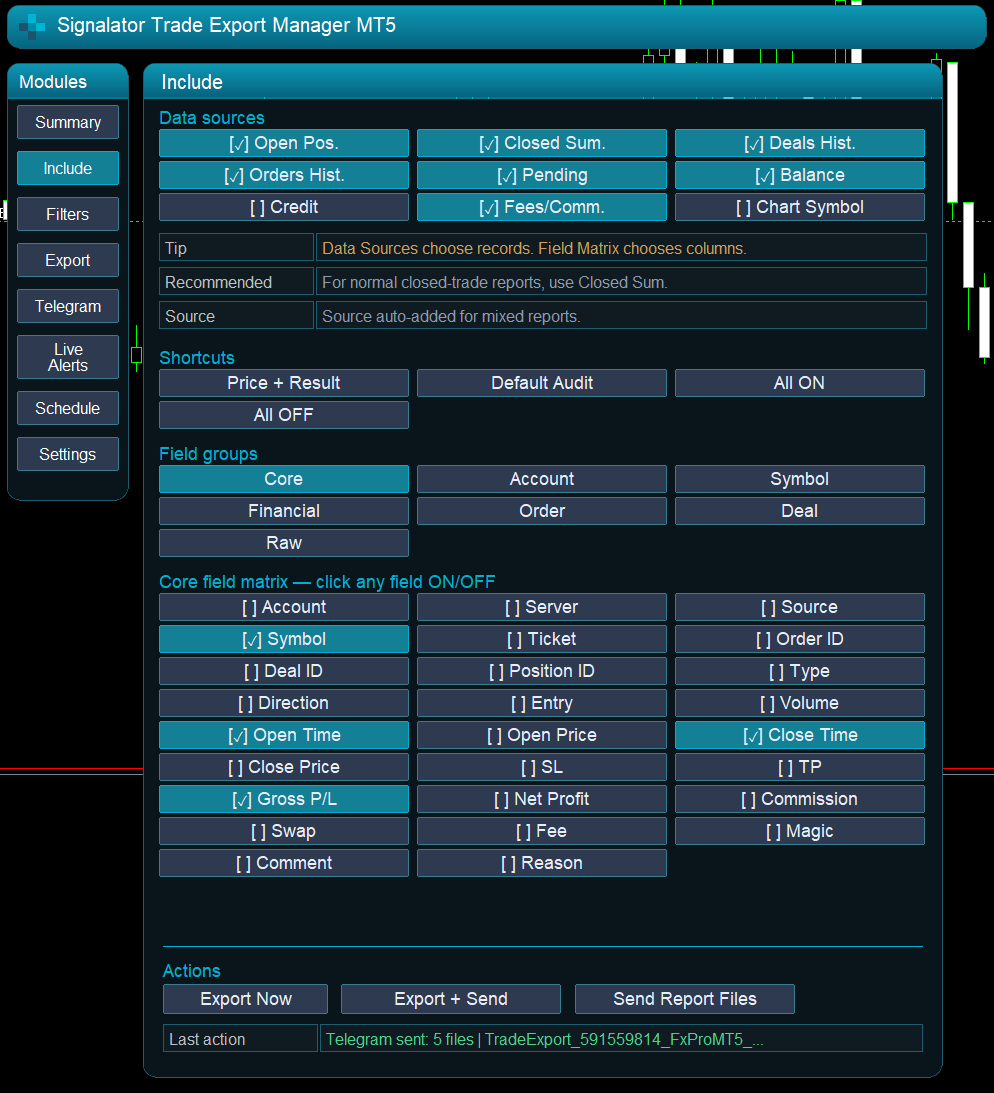994x1093 pixels.
Task: Apply the Price + Result shortcut
Action: pos(284,383)
